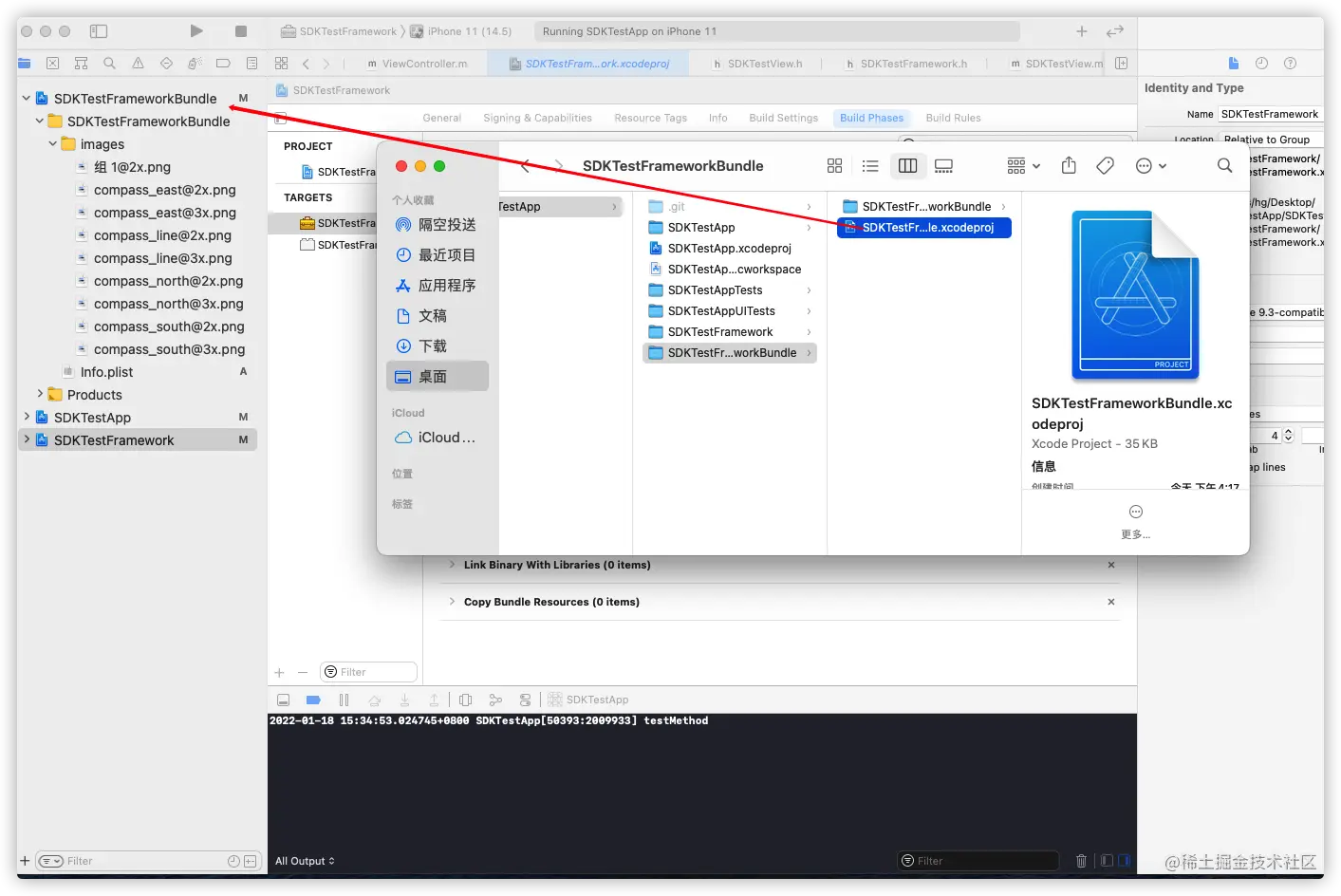Expand the SDKTestApp project

[x=26, y=417]
